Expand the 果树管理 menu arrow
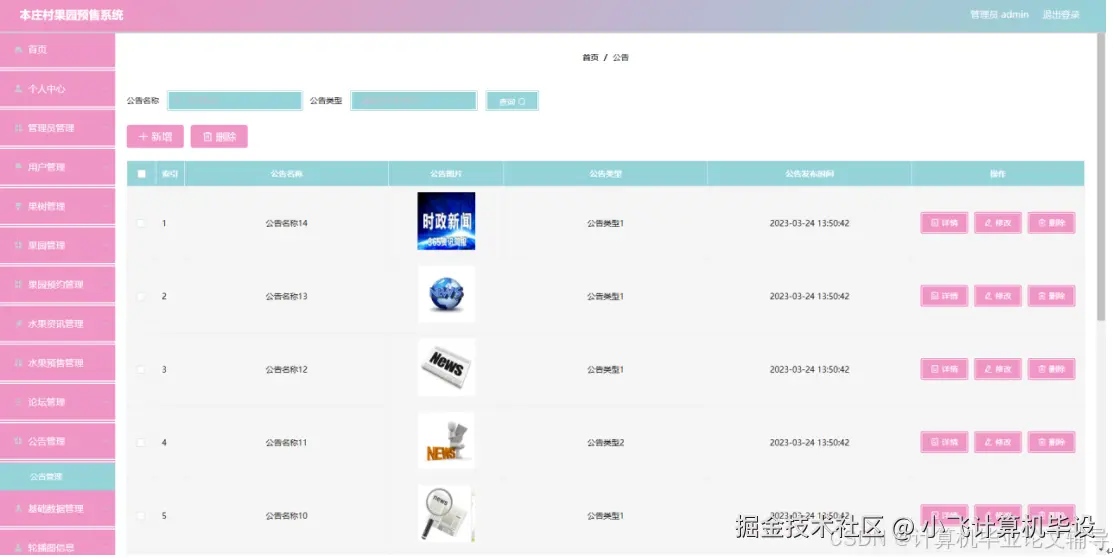The height and width of the screenshot is (558, 1113). coord(106,206)
